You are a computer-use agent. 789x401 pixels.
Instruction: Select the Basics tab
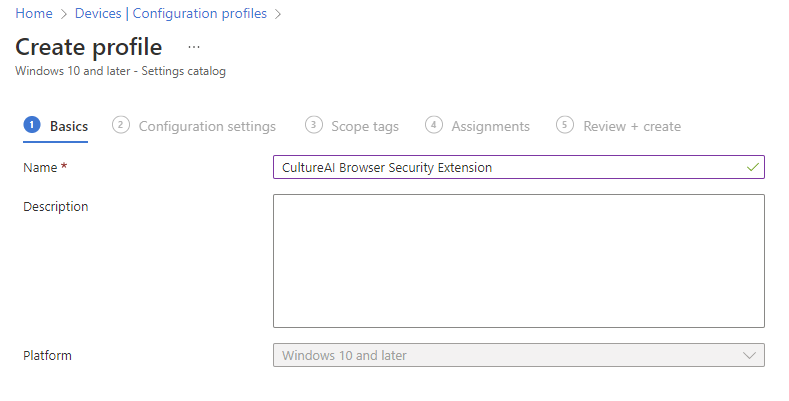[x=69, y=126]
